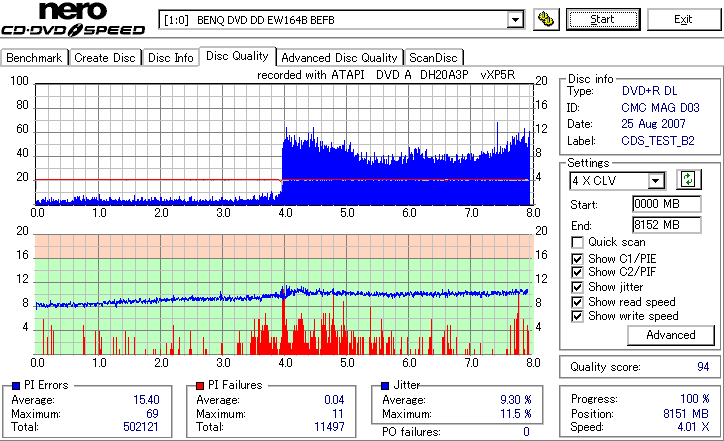Click the disc type DVD+R DL
Image resolution: width=724 pixels, height=441 pixels.
tap(649, 91)
